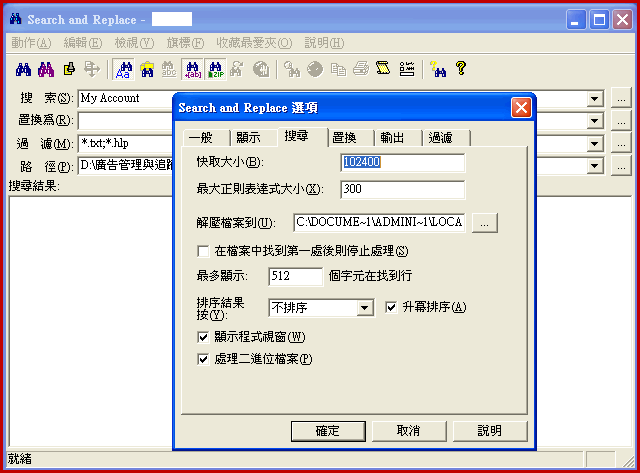This screenshot has height=473, width=640.
Task: Toggle the 處理二進位檔案 checkbox
Action: 204,359
